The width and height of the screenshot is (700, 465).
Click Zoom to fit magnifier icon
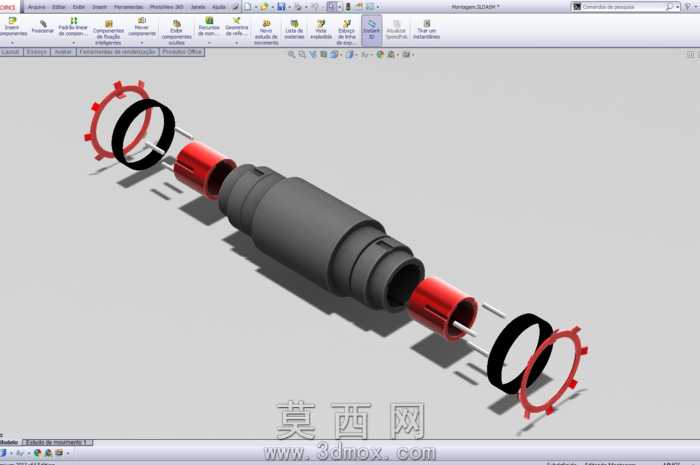click(x=292, y=54)
